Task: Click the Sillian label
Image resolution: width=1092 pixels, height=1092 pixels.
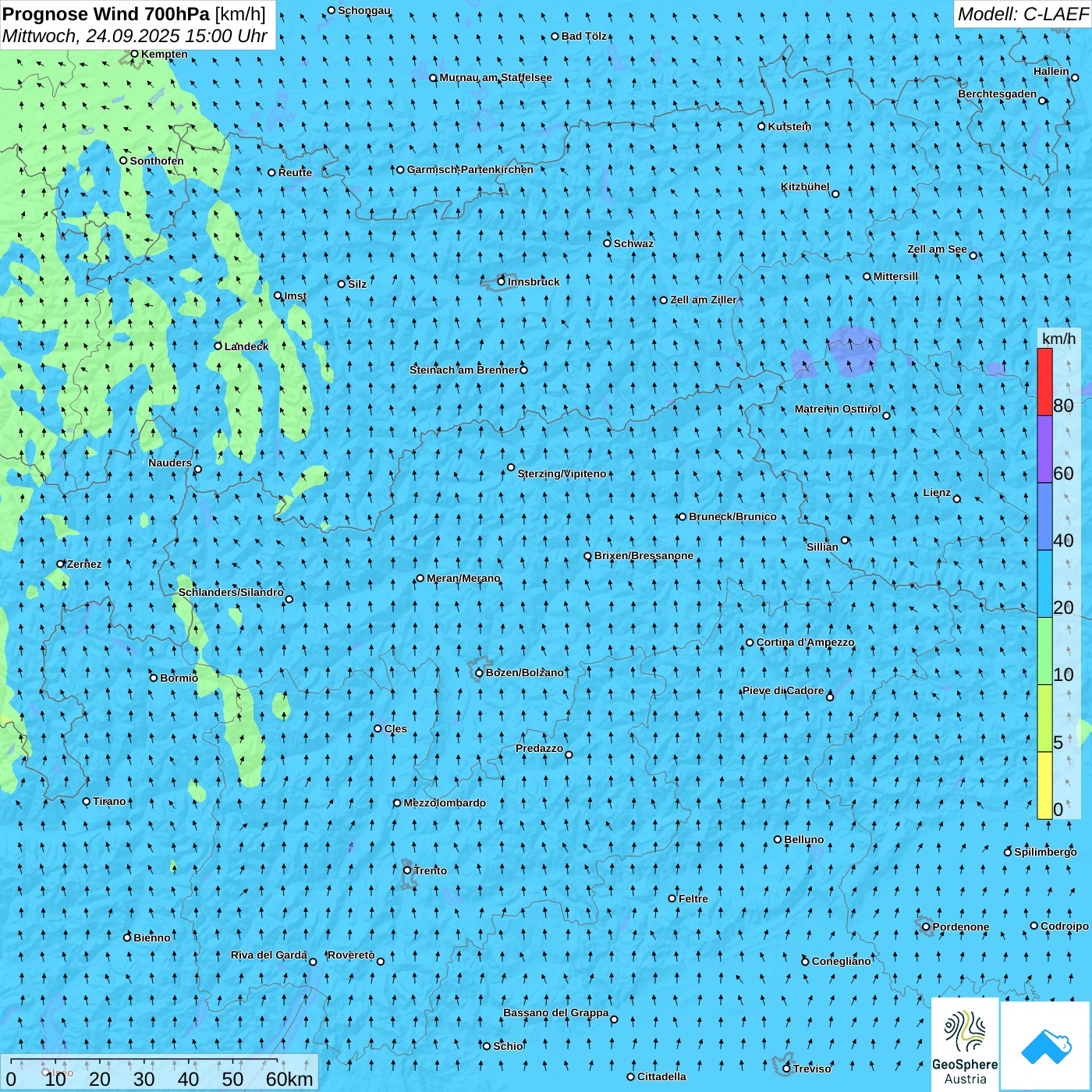Action: click(822, 547)
